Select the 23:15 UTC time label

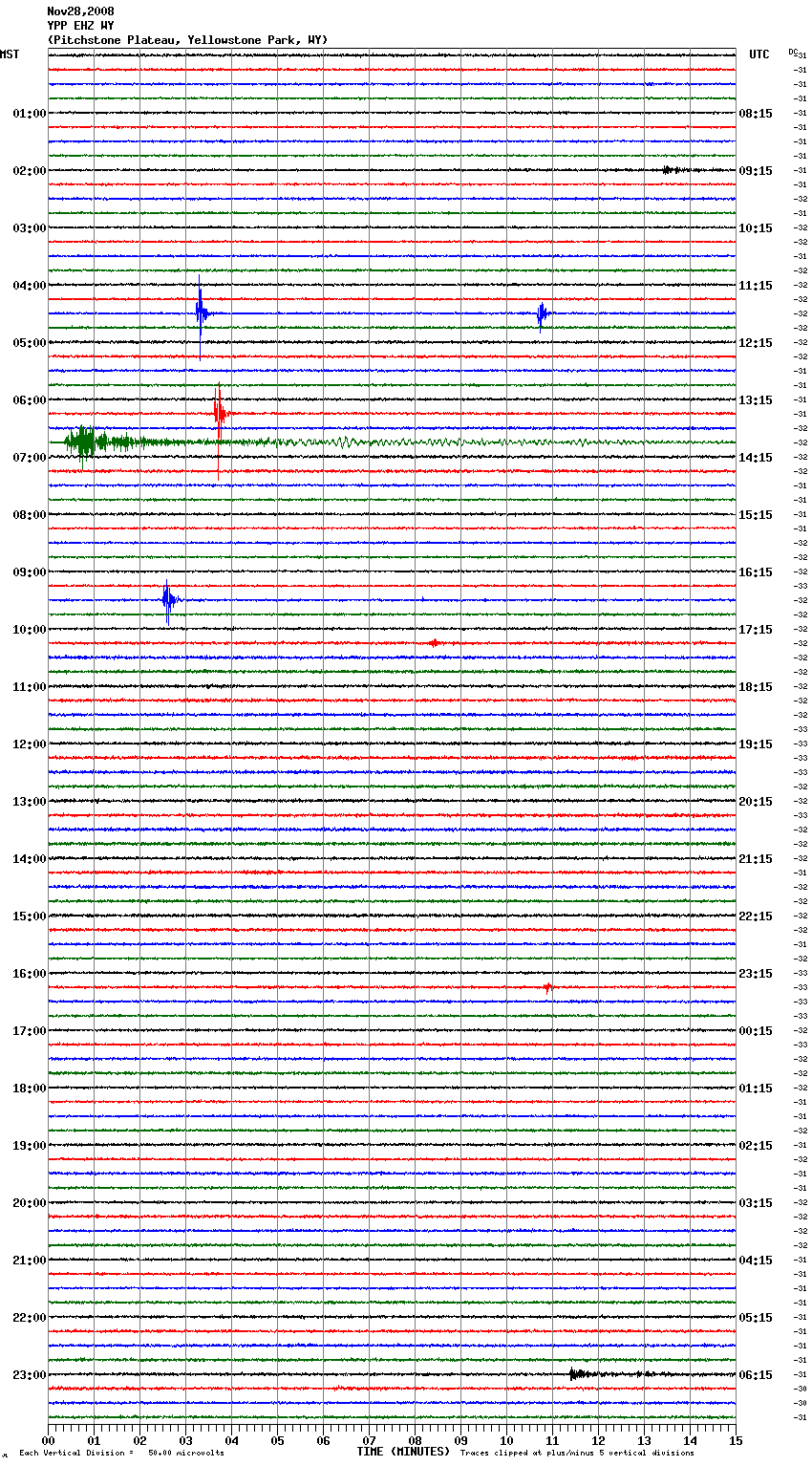click(756, 974)
